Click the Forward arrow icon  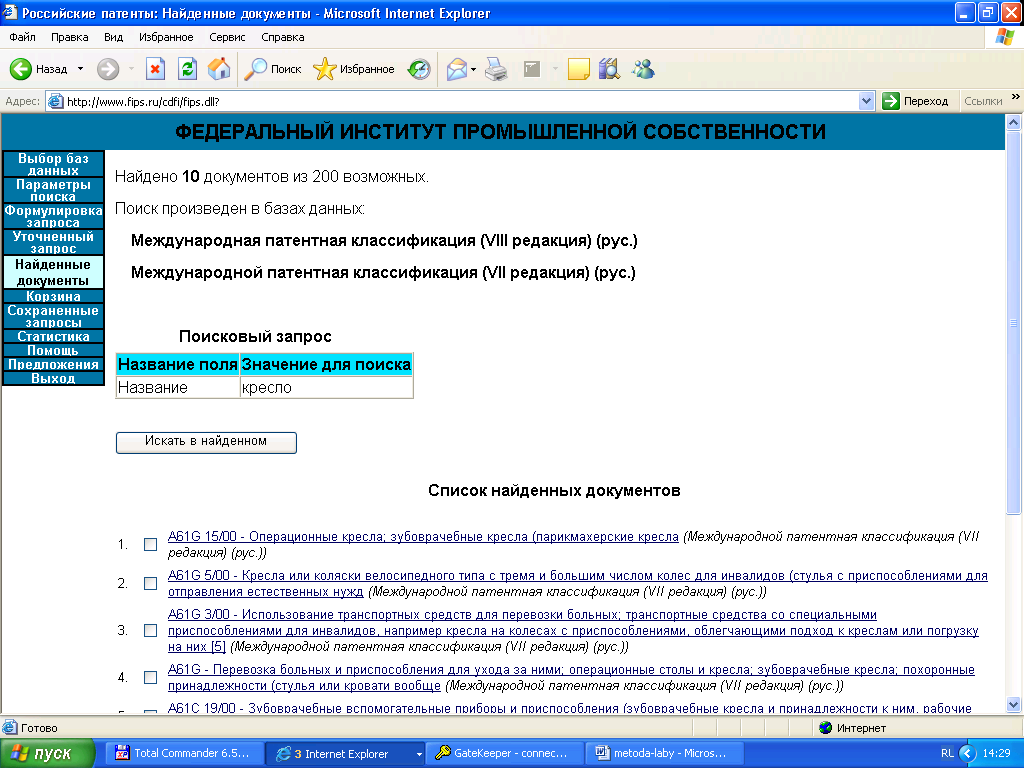[x=108, y=69]
